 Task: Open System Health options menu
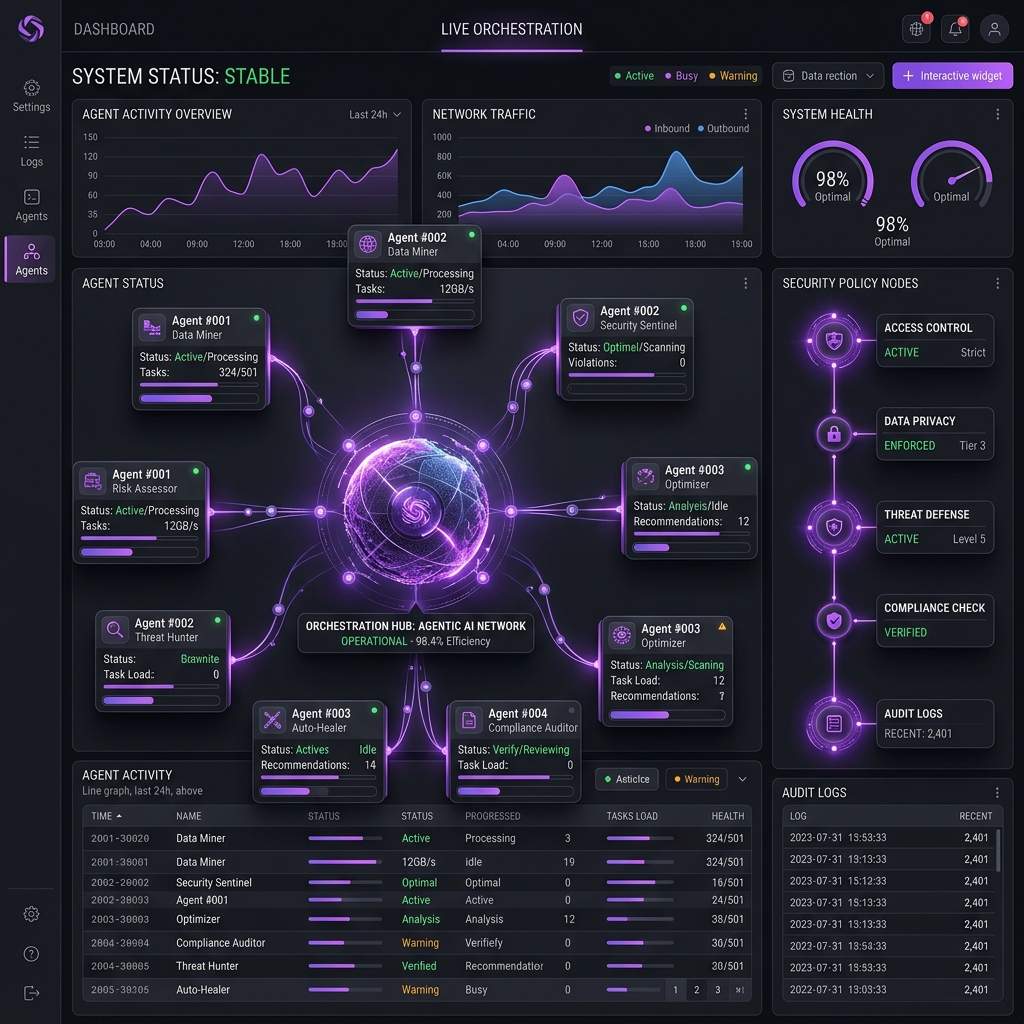997,114
